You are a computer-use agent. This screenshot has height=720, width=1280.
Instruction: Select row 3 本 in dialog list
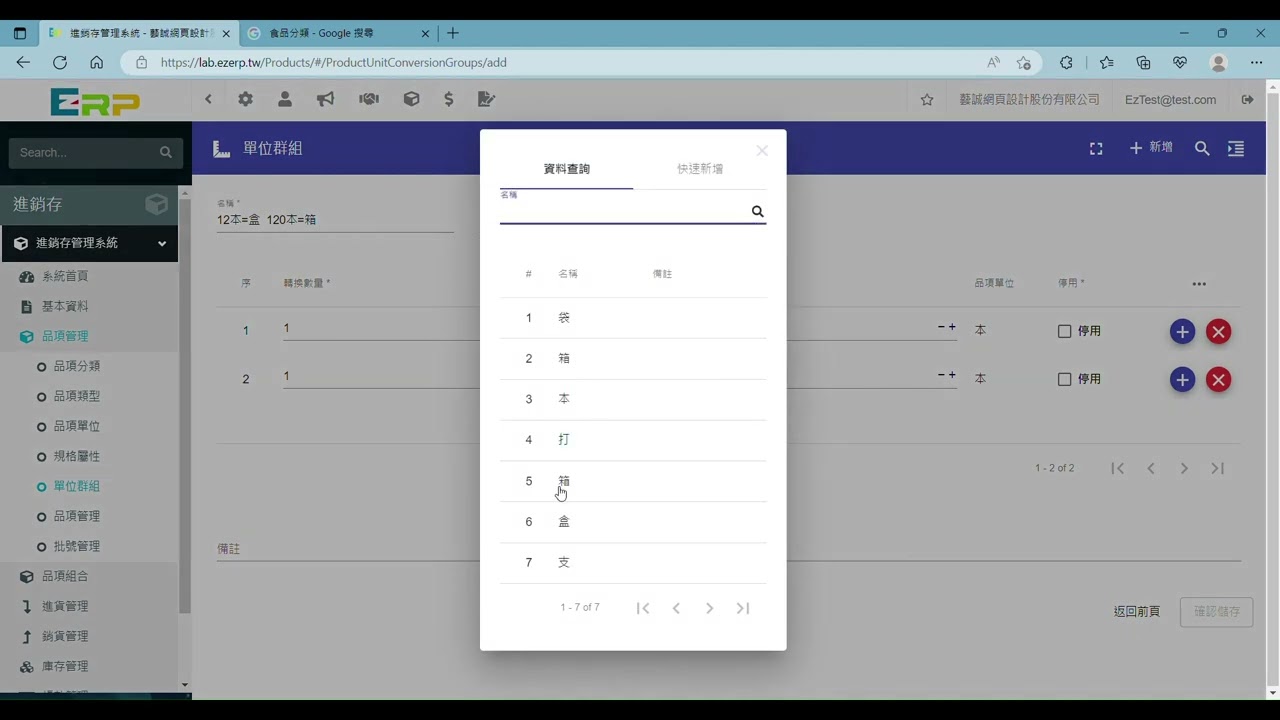633,399
